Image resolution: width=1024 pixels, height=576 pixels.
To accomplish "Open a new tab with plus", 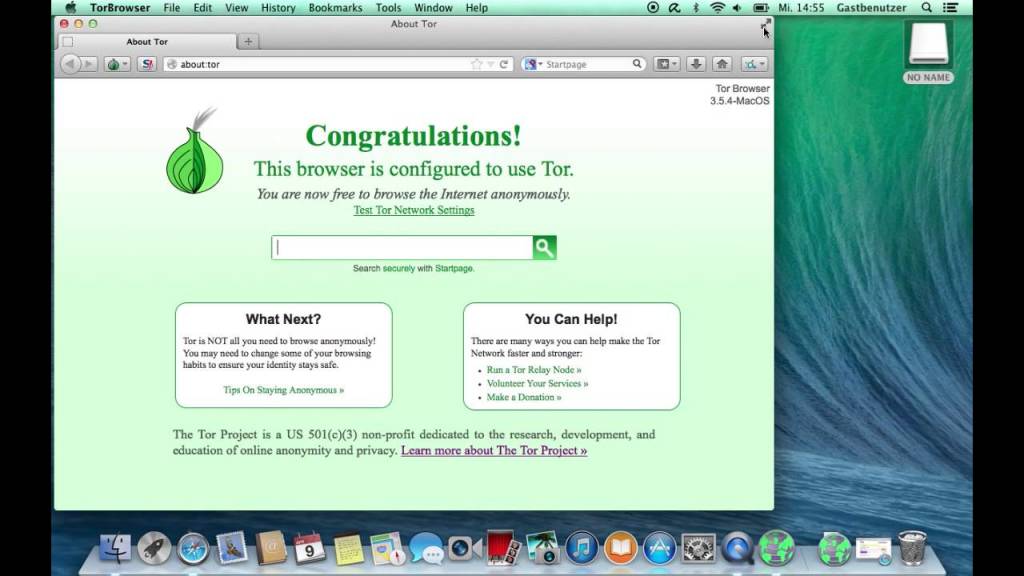I will pos(248,41).
